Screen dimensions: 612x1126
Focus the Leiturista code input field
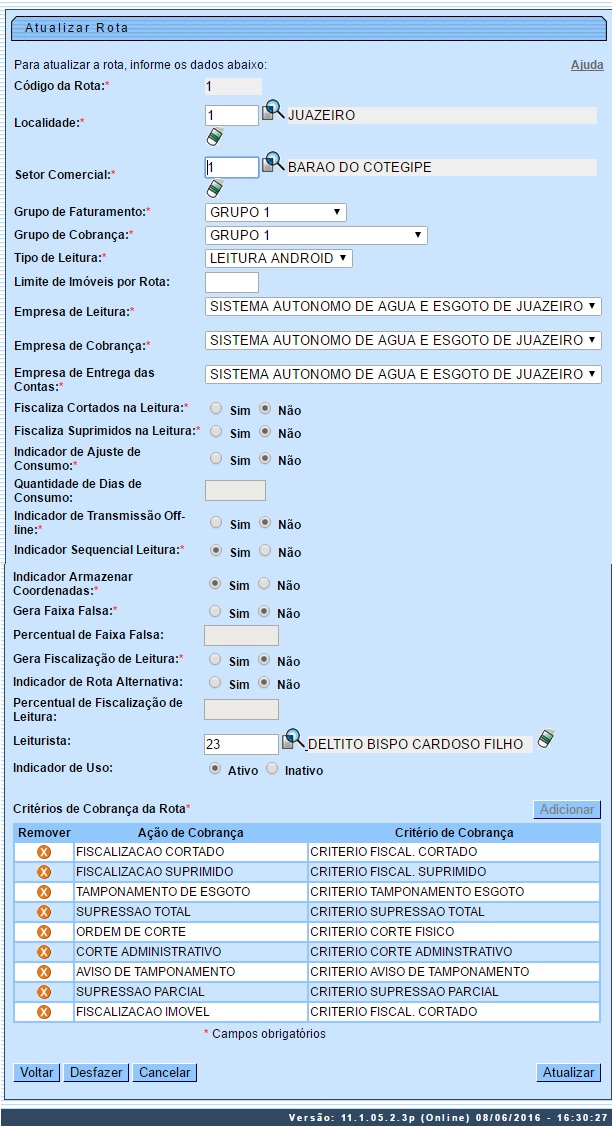coord(241,744)
